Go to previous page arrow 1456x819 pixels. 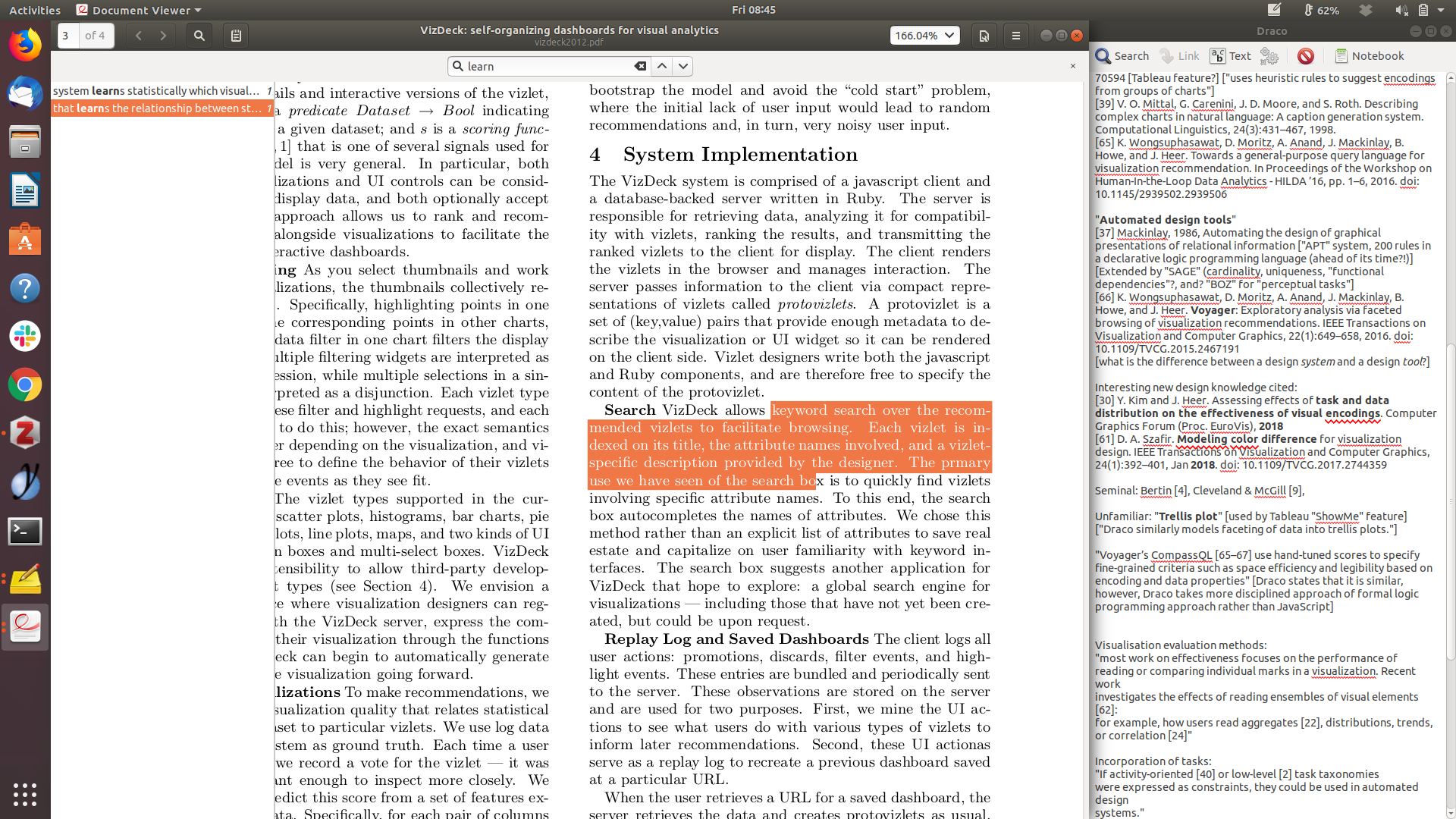pos(138,36)
